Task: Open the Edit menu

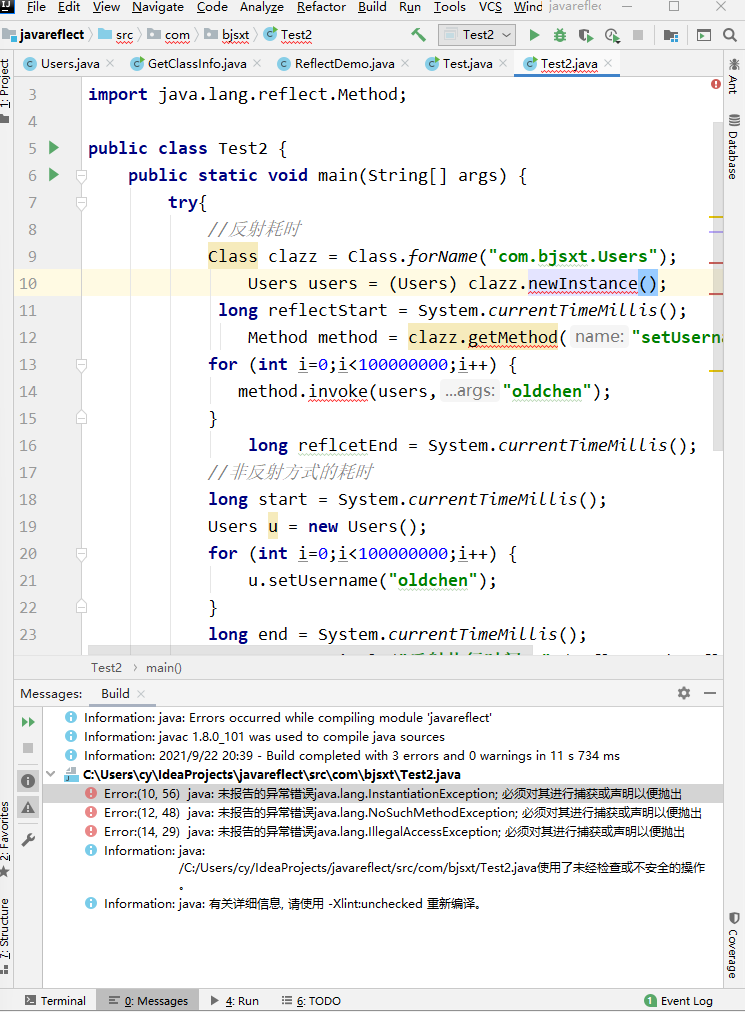Action: pyautogui.click(x=68, y=7)
